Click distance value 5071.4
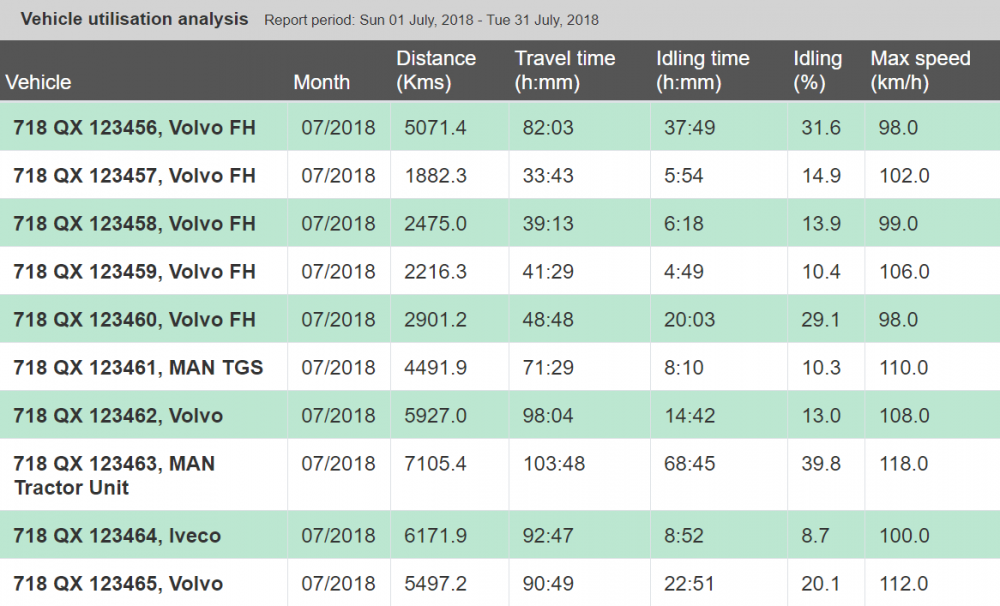The height and width of the screenshot is (606, 1000). [436, 128]
